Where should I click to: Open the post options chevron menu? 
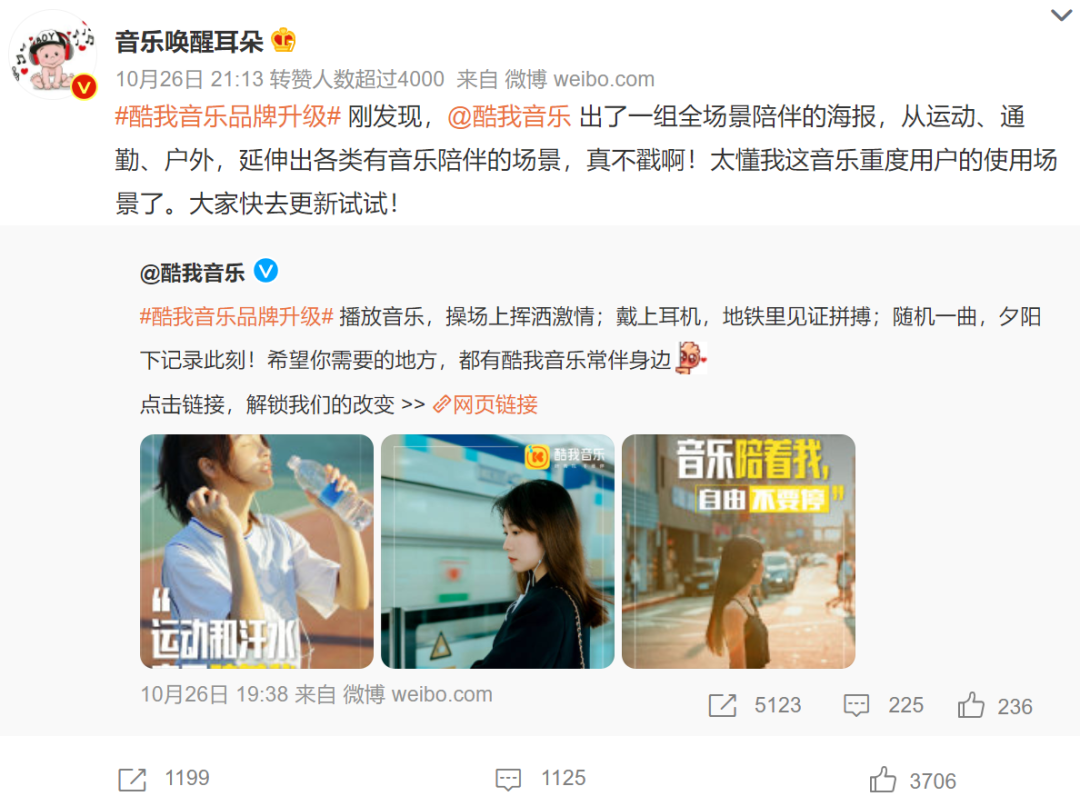(1061, 15)
